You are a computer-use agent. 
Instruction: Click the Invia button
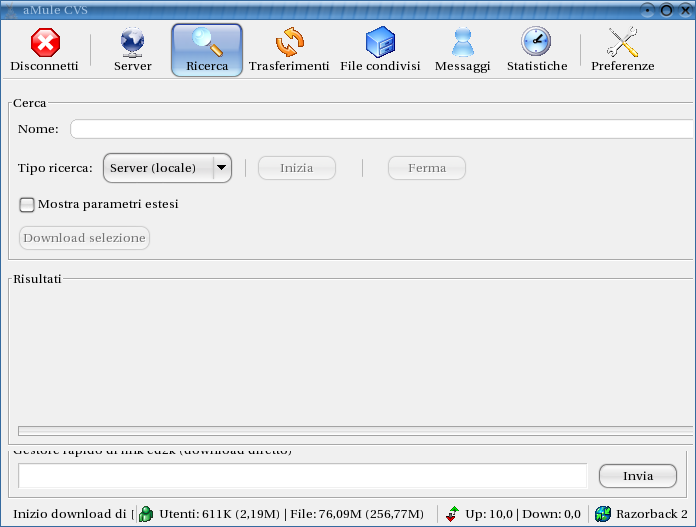point(638,476)
